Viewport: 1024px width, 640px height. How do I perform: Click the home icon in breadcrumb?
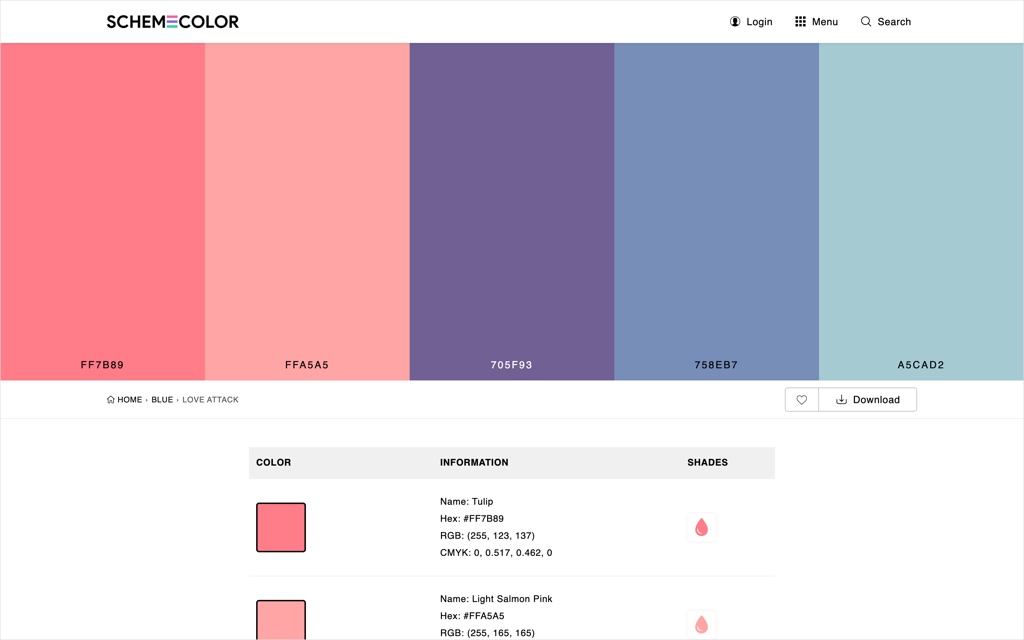(110, 400)
